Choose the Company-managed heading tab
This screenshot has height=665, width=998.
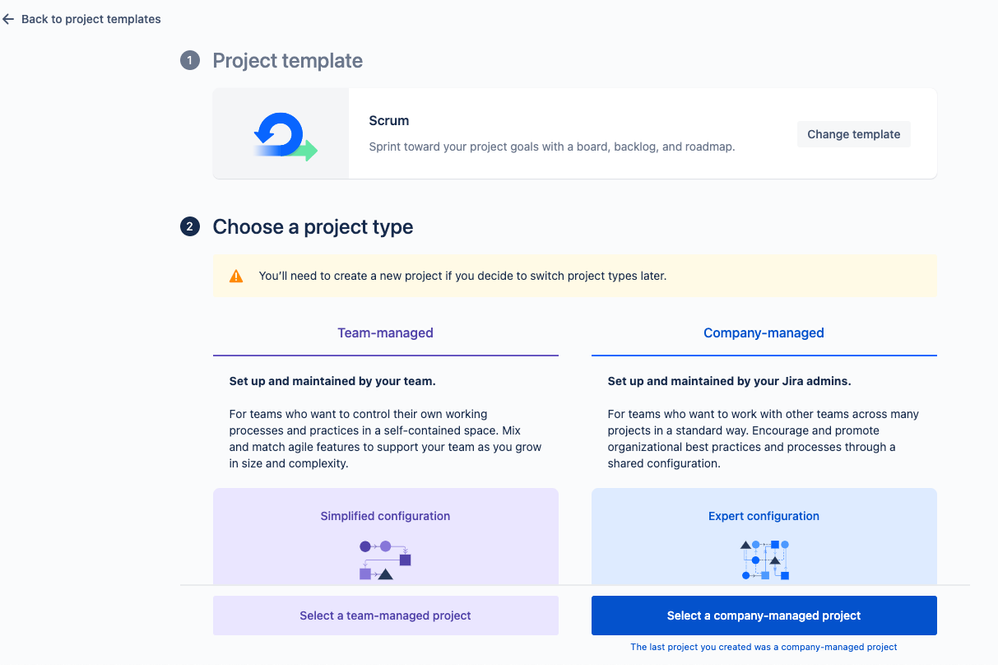[x=764, y=333]
